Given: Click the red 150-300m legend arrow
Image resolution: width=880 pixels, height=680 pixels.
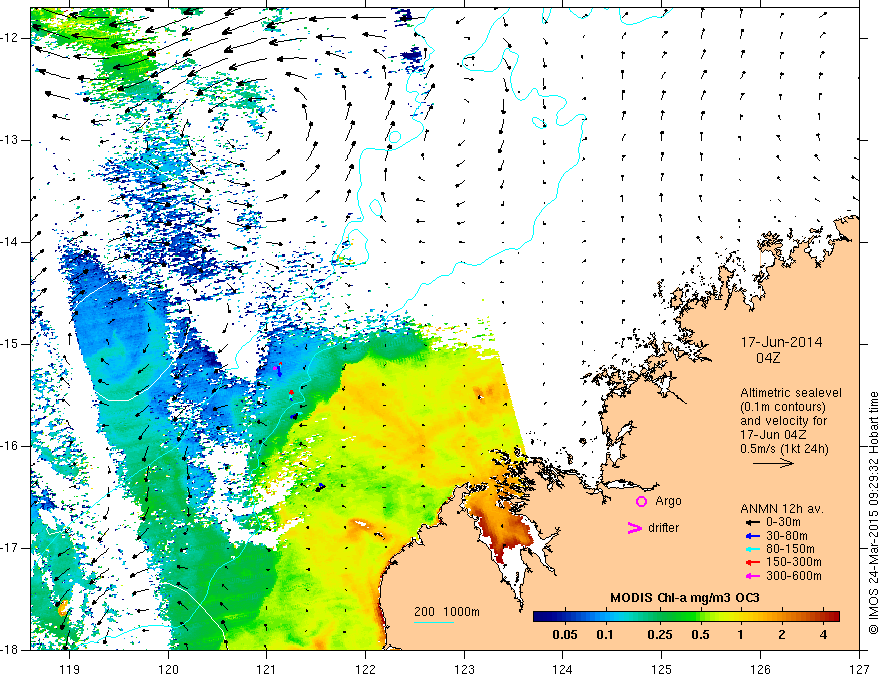Looking at the screenshot, I should [x=752, y=563].
